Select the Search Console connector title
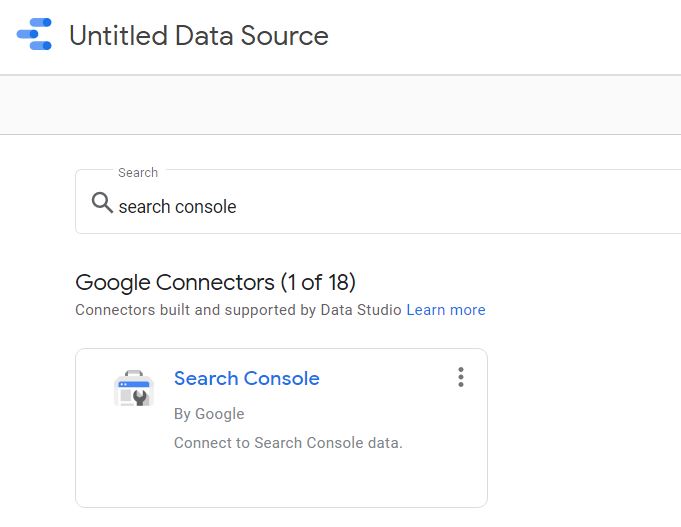The image size is (681, 527). (247, 378)
